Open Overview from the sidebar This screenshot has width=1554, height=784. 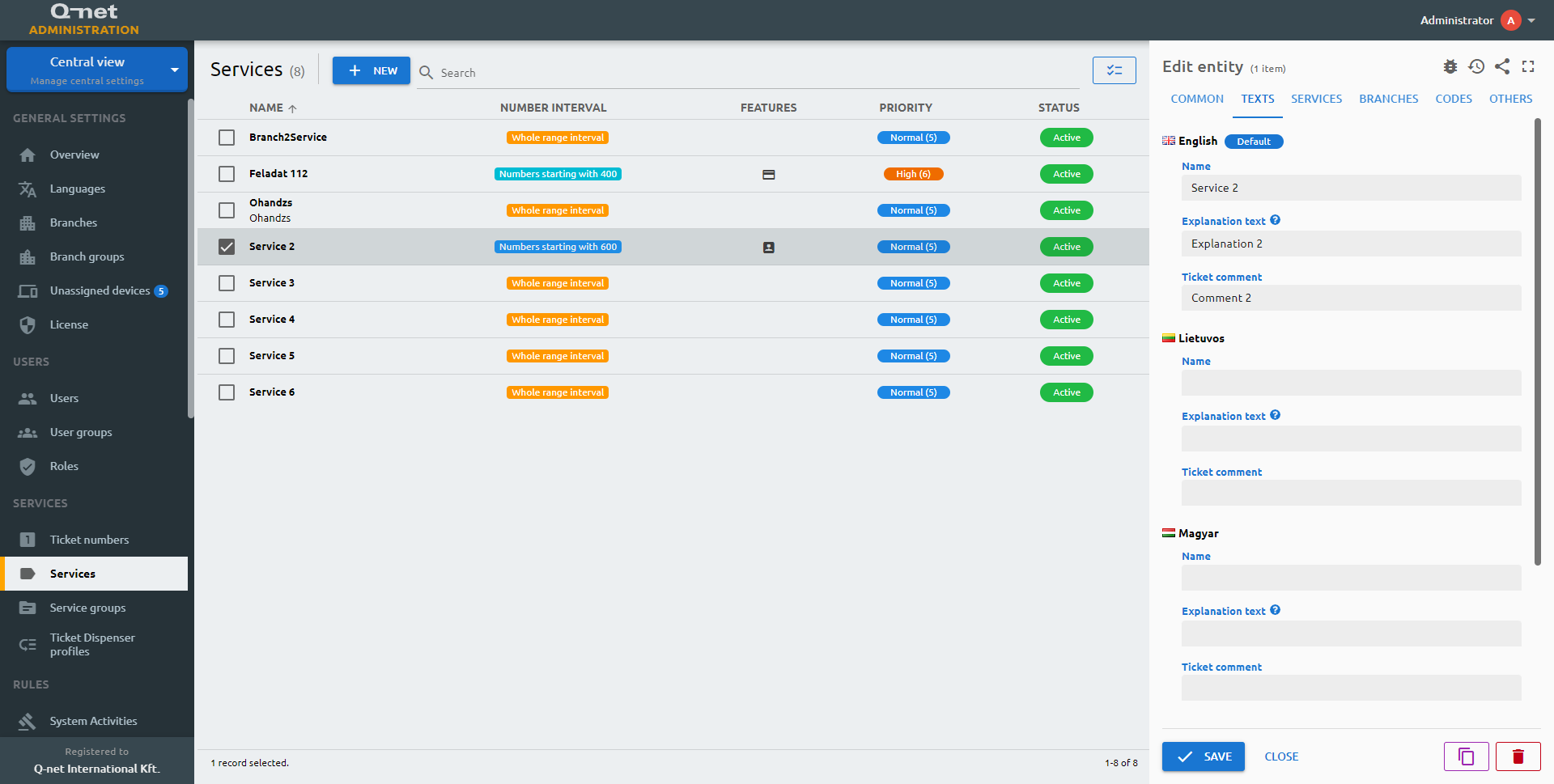coord(94,155)
